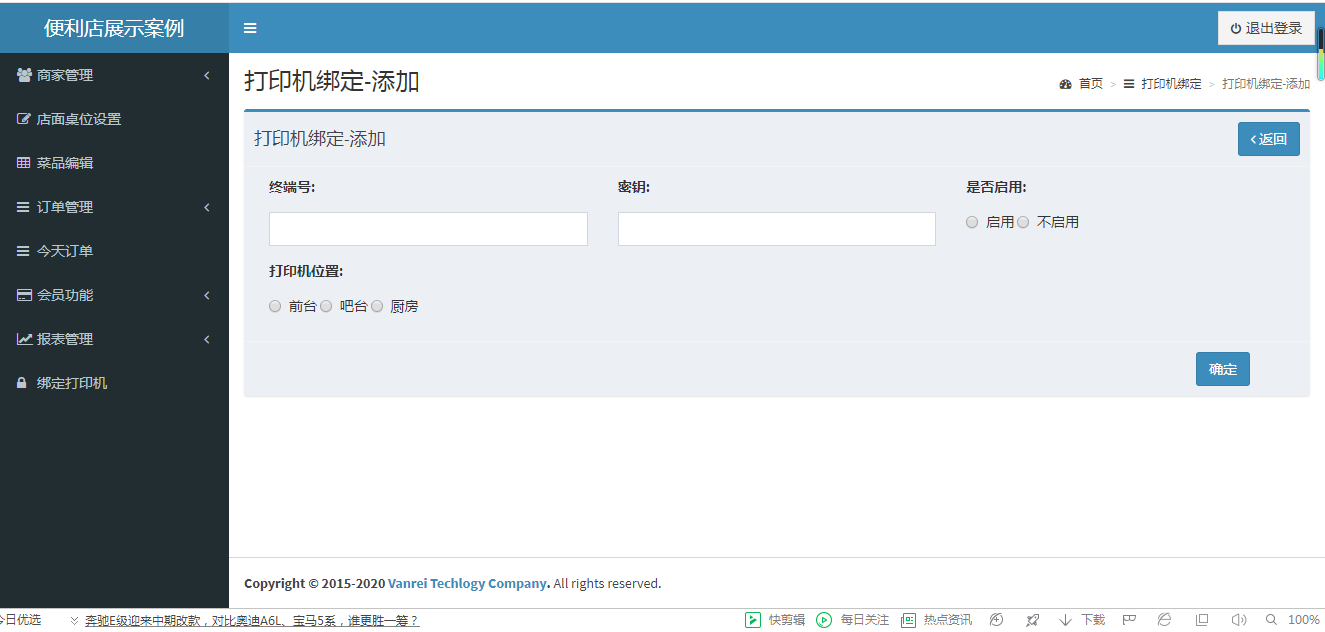Click the 订单管理 list icon
The image size is (1325, 632).
(23, 207)
